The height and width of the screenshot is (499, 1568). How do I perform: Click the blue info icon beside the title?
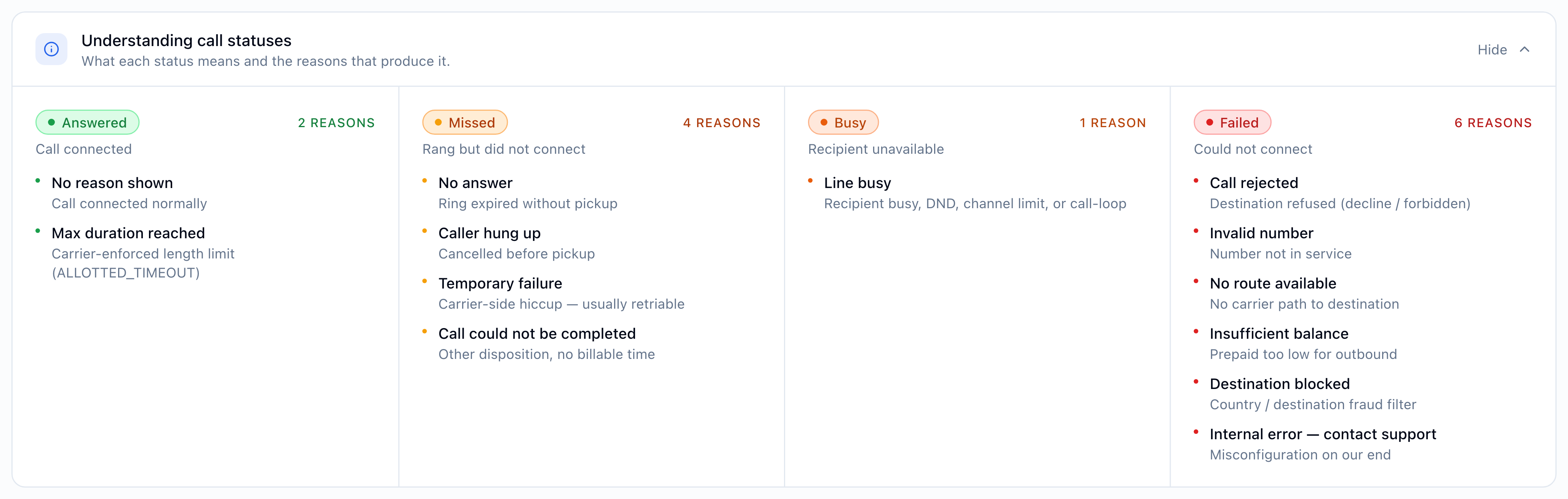(x=51, y=49)
